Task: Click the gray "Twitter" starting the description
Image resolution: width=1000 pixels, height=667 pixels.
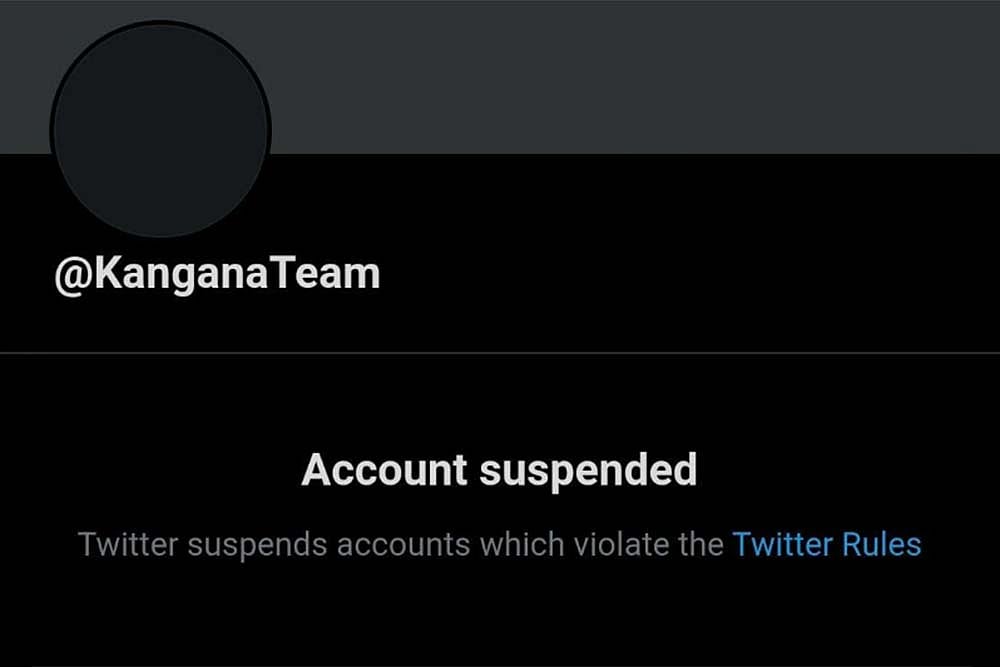Action: [x=128, y=545]
